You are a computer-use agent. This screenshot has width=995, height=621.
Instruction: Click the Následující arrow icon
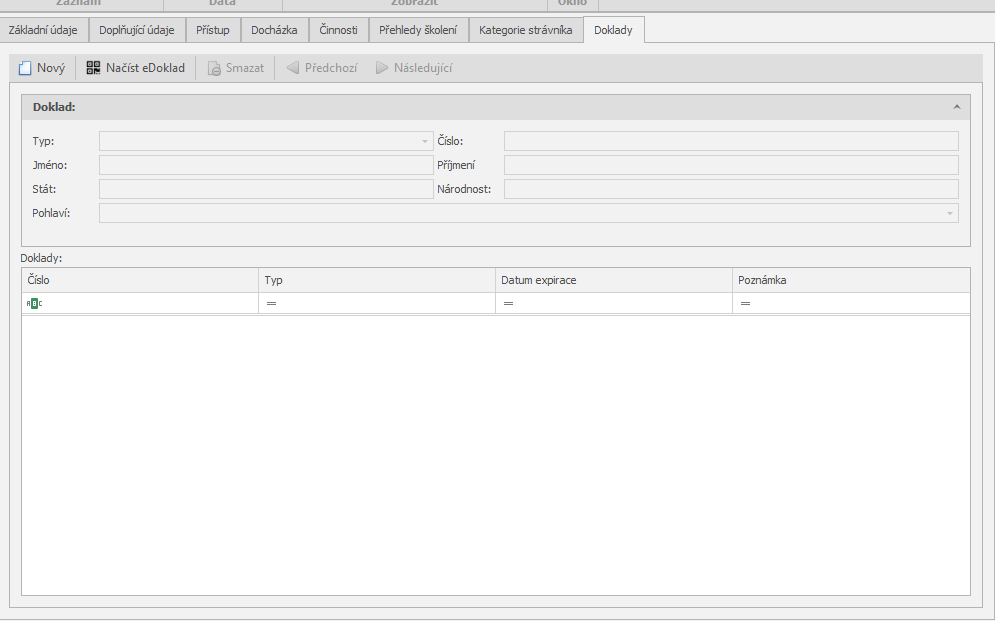pyautogui.click(x=382, y=69)
